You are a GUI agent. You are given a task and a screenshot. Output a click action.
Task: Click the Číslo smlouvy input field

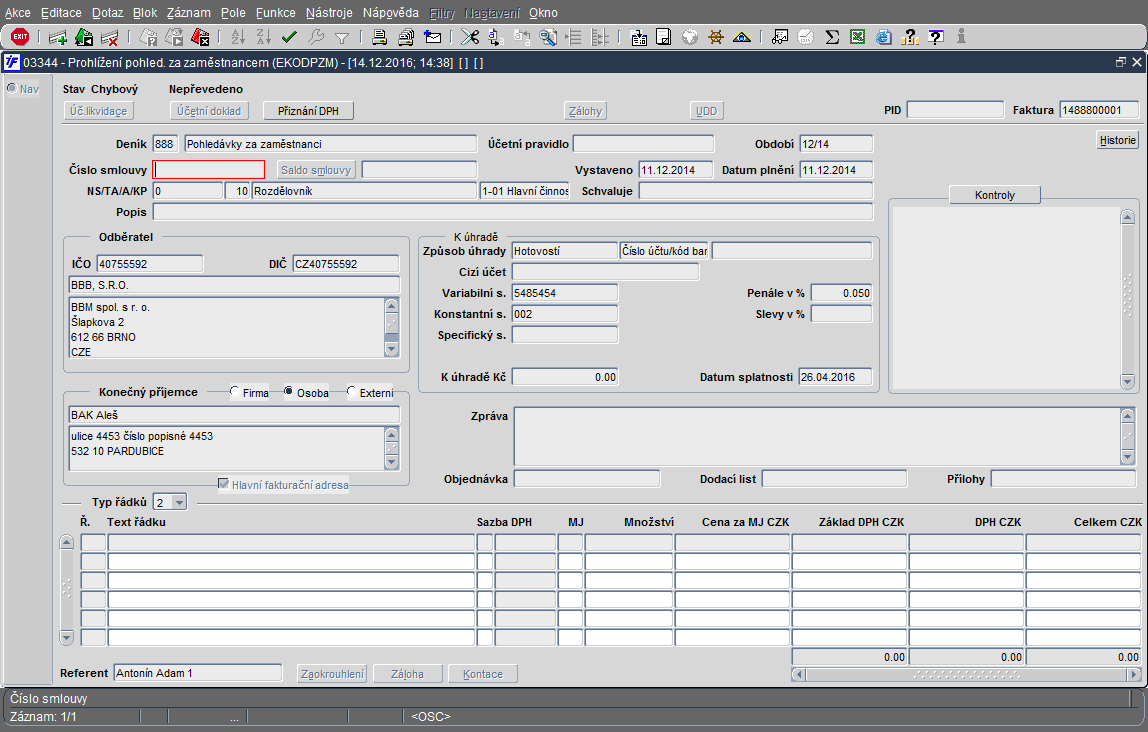tap(209, 170)
